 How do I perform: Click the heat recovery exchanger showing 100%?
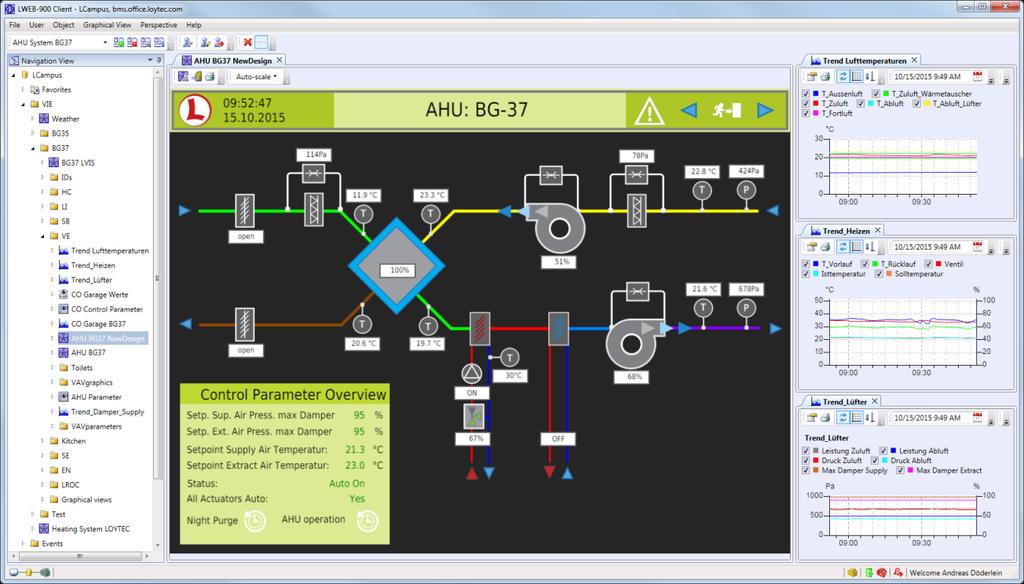coord(396,267)
